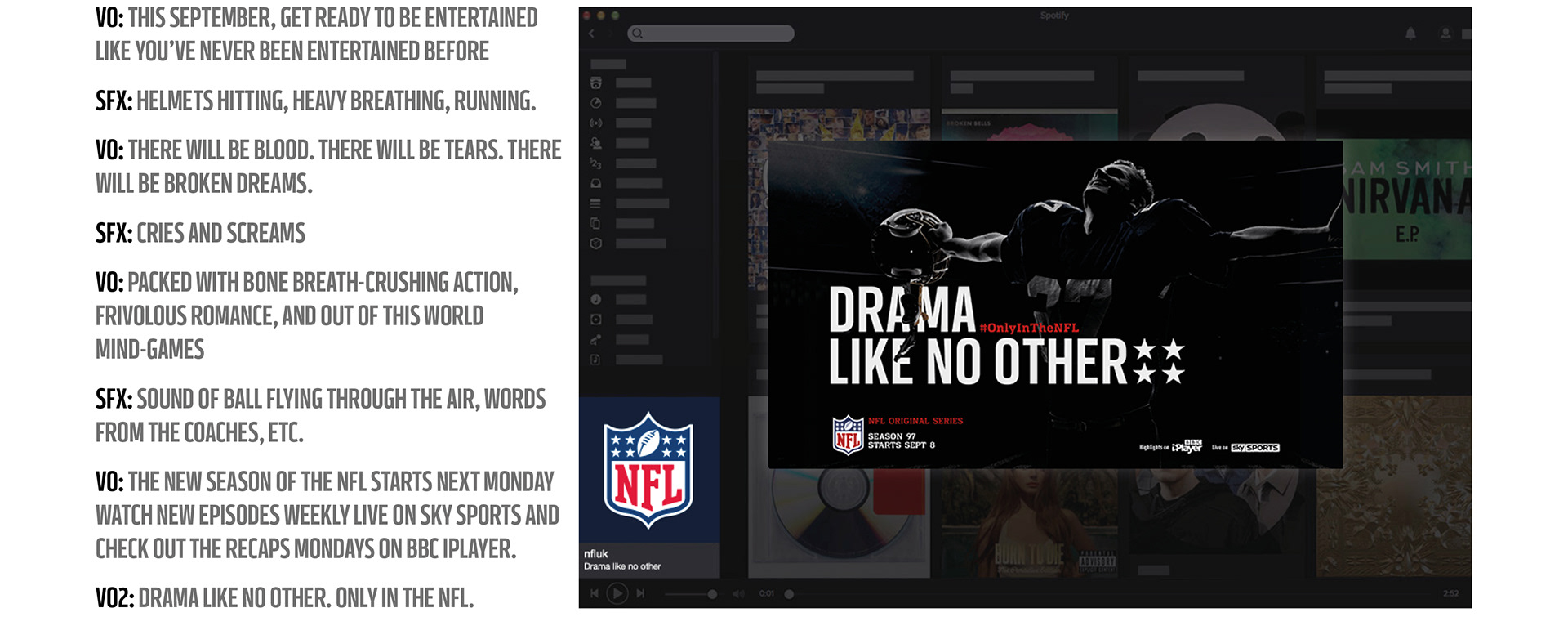Open the user profile icon
The width and height of the screenshot is (1568, 617).
1445,34
